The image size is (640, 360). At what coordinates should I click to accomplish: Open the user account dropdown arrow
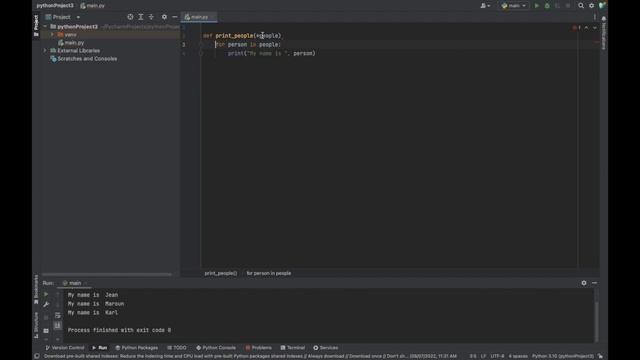click(x=489, y=6)
